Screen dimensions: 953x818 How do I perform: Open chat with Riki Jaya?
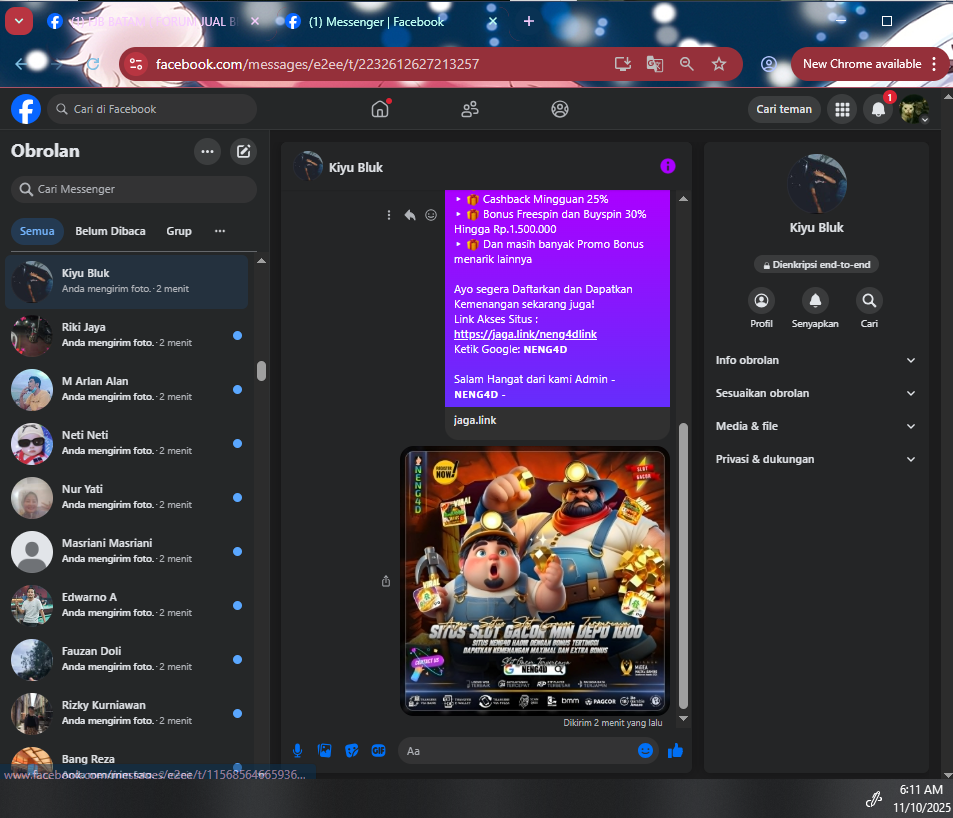[x=126, y=335]
